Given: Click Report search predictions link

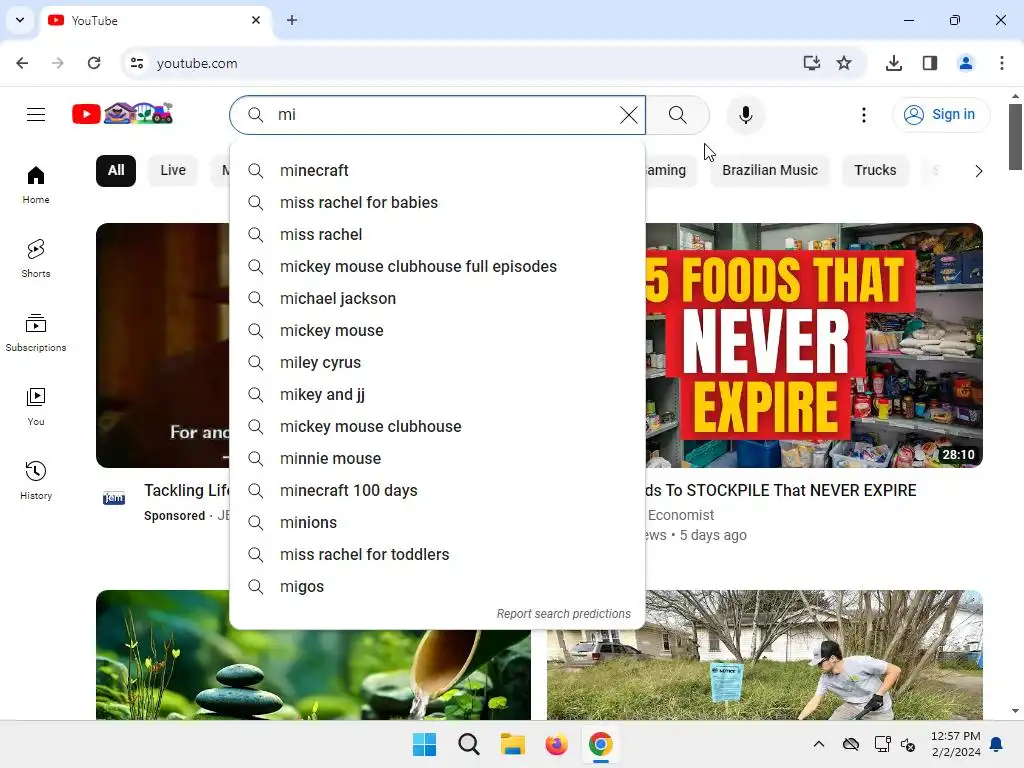Looking at the screenshot, I should (x=564, y=614).
